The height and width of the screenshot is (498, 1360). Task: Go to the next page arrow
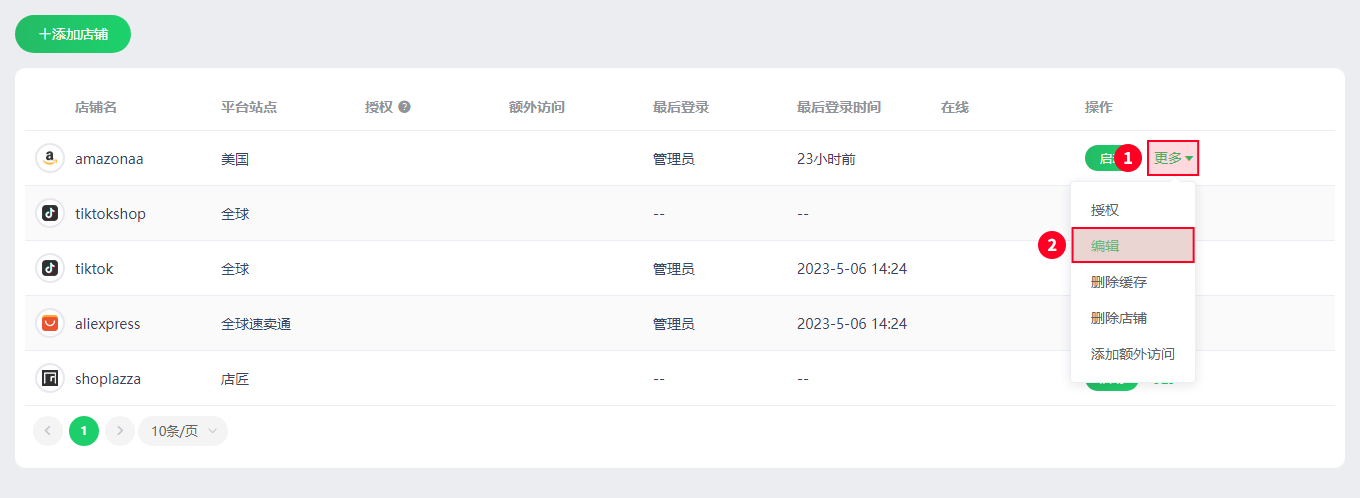(120, 431)
